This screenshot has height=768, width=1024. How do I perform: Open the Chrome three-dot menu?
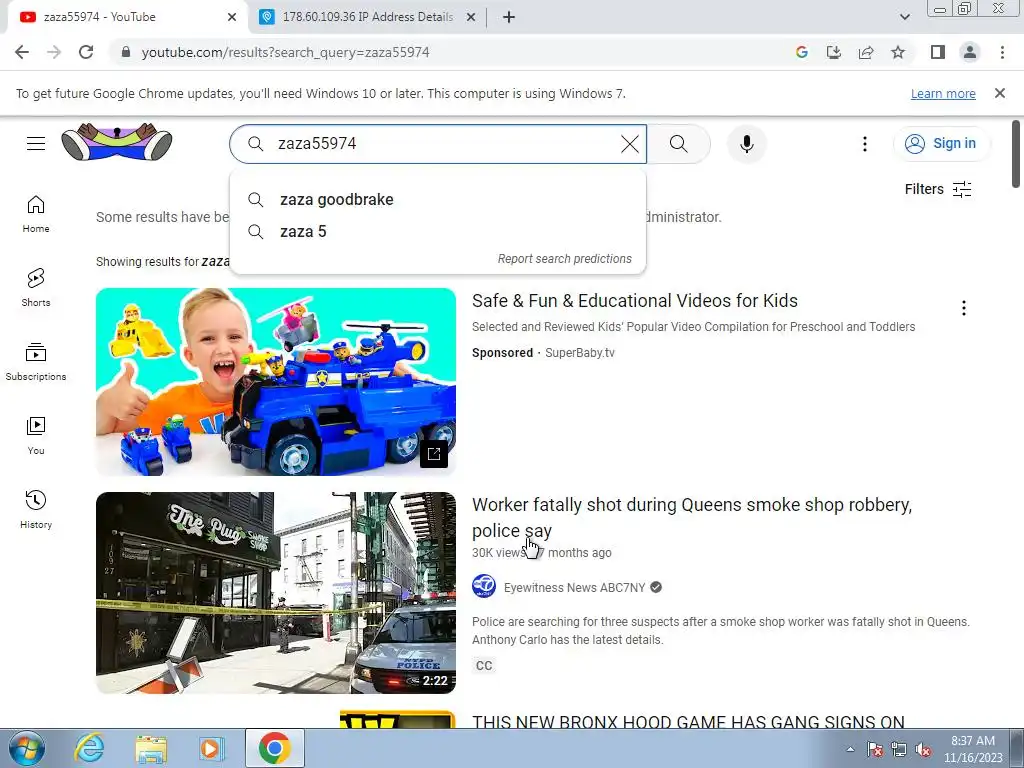point(1002,52)
